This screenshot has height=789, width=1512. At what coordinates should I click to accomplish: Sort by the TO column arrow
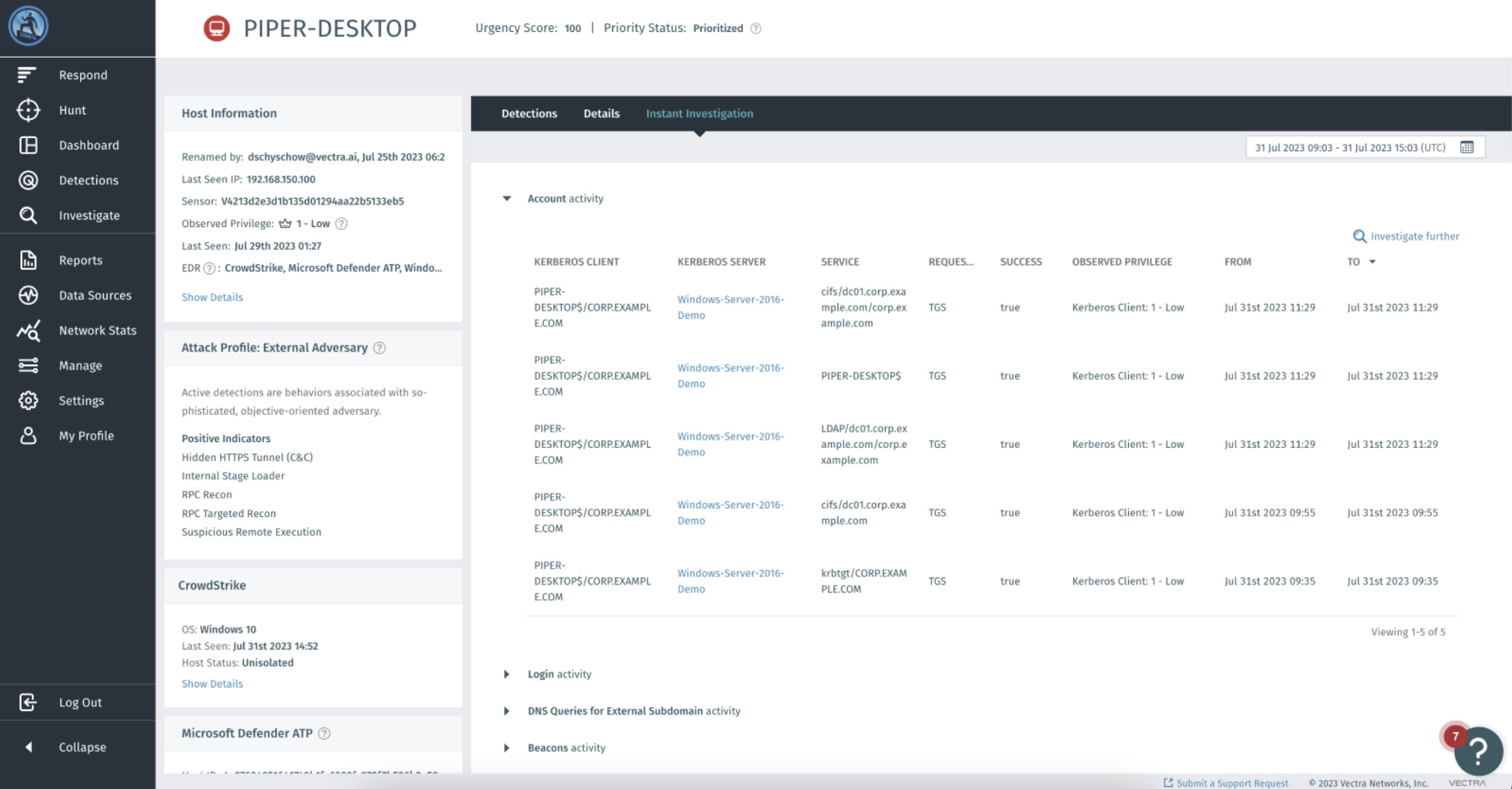tap(1372, 262)
